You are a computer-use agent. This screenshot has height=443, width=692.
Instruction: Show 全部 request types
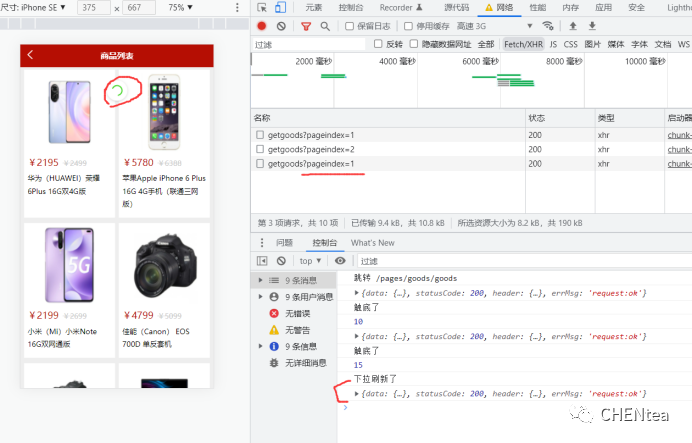tap(486, 44)
